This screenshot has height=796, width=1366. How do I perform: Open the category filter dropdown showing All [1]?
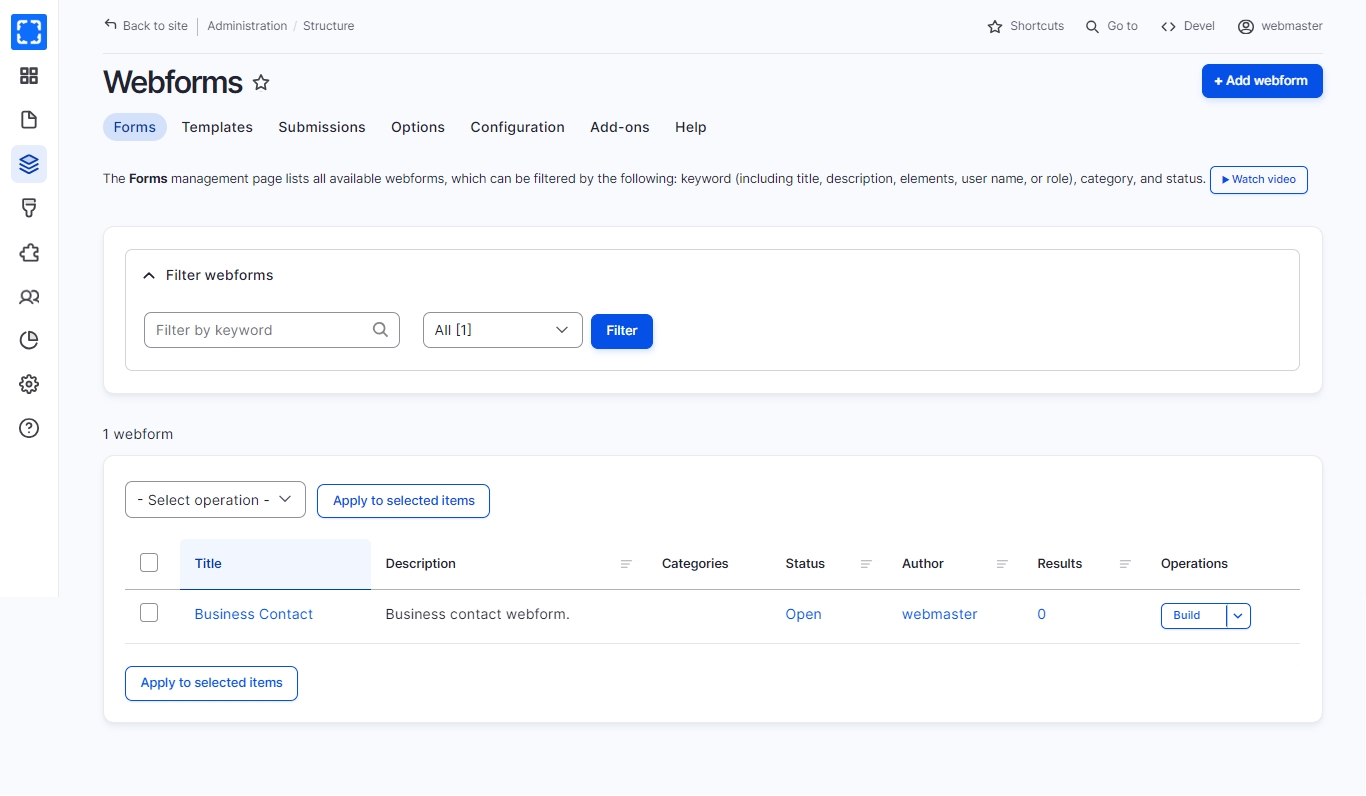(502, 330)
